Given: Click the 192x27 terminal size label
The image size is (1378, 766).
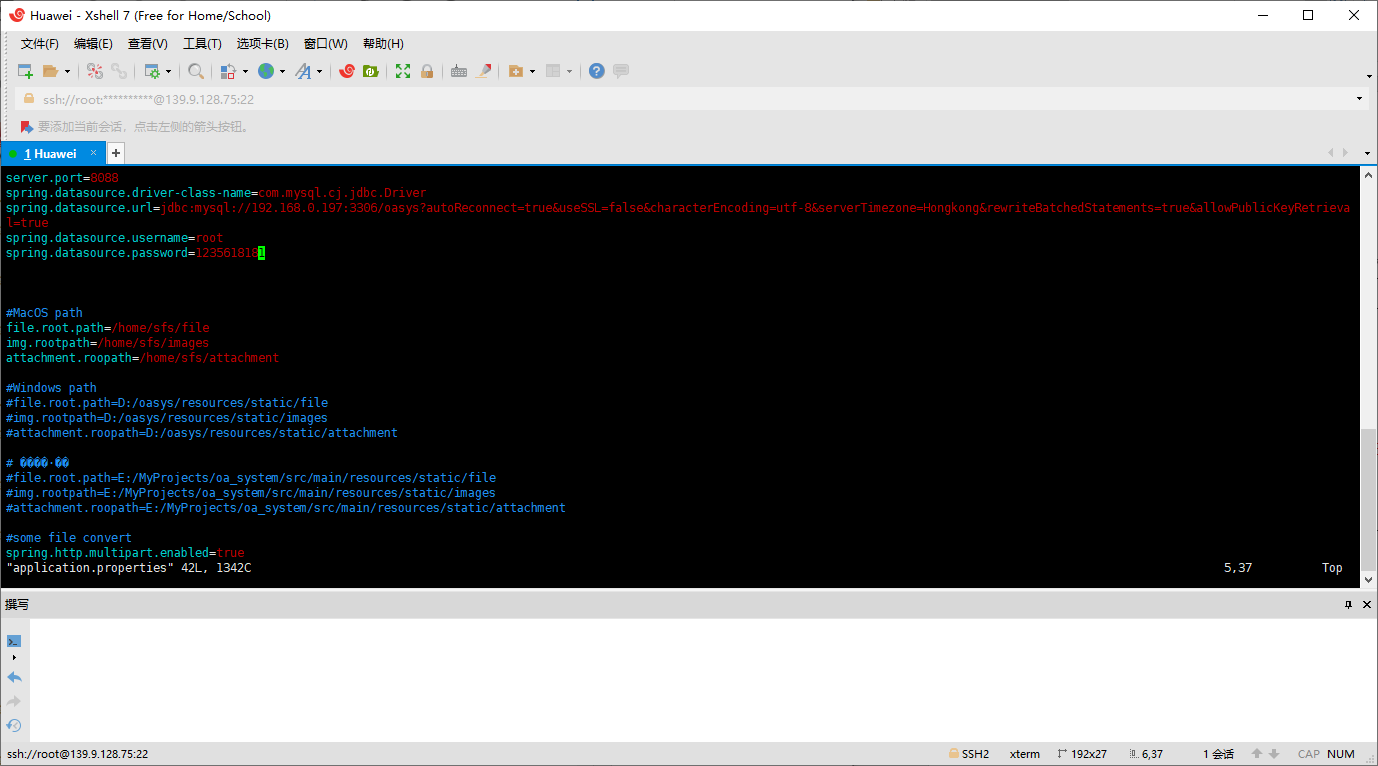Looking at the screenshot, I should pos(1082,754).
